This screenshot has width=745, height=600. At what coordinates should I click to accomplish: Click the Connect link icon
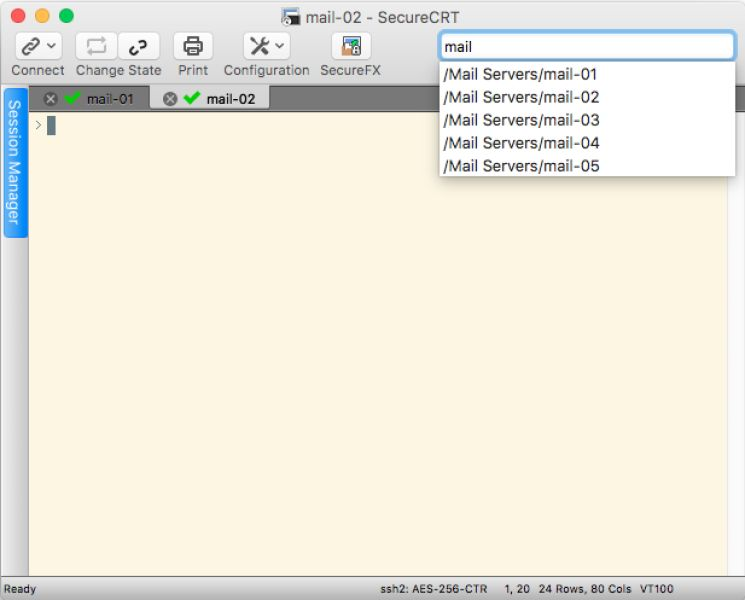click(31, 46)
